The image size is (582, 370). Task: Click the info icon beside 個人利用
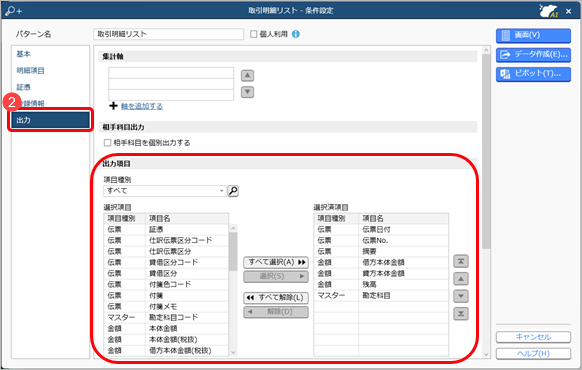click(295, 34)
